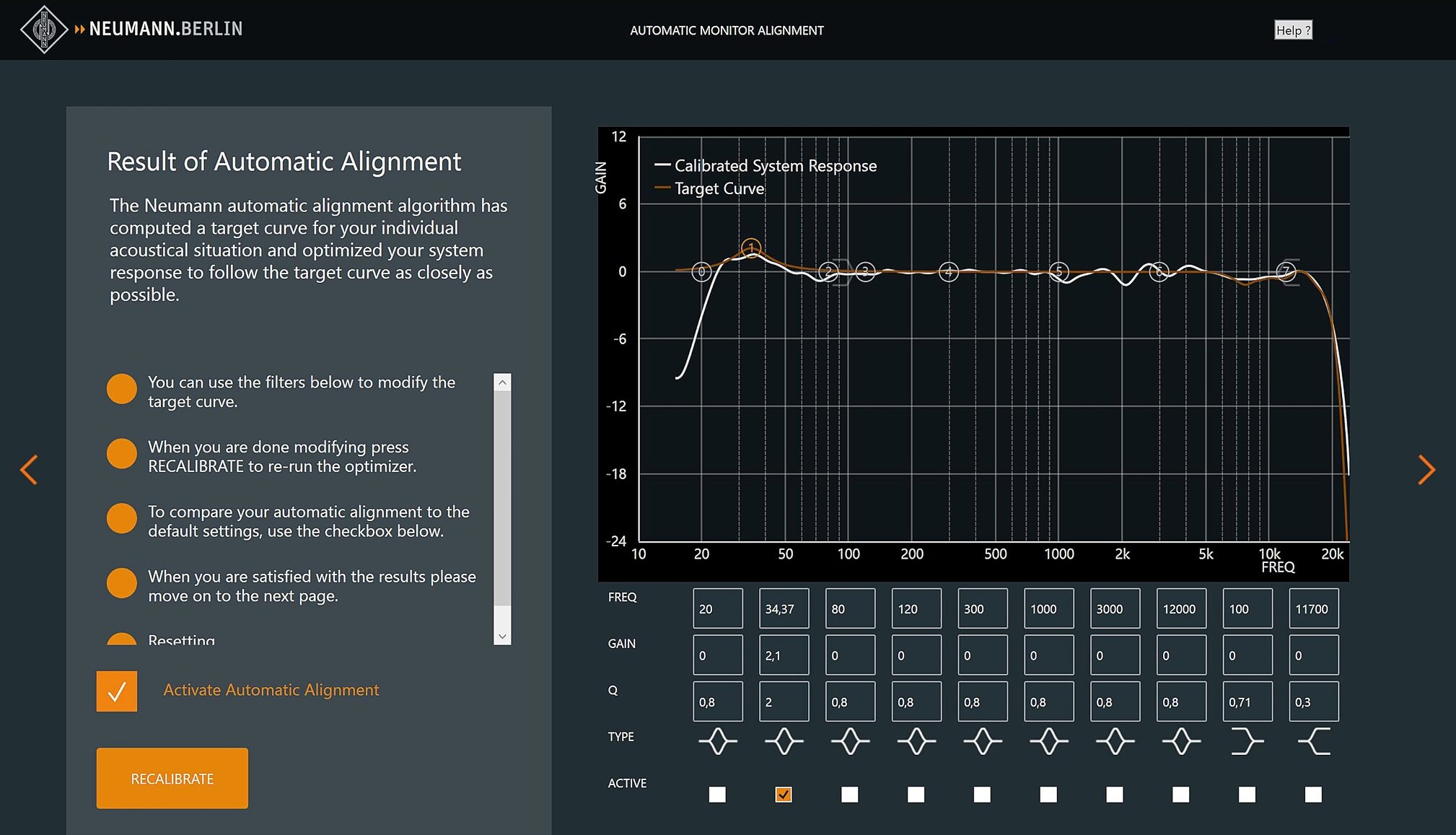Click the FREQ field showing 1000
1456x835 pixels.
click(x=1049, y=608)
